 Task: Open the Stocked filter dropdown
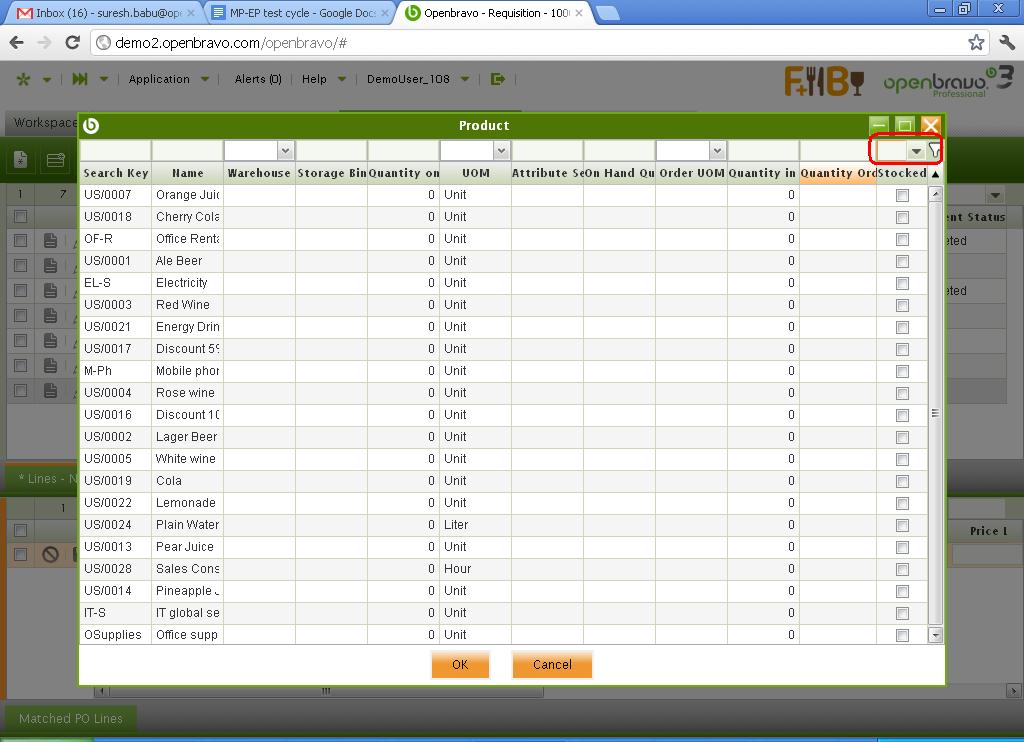tap(916, 151)
